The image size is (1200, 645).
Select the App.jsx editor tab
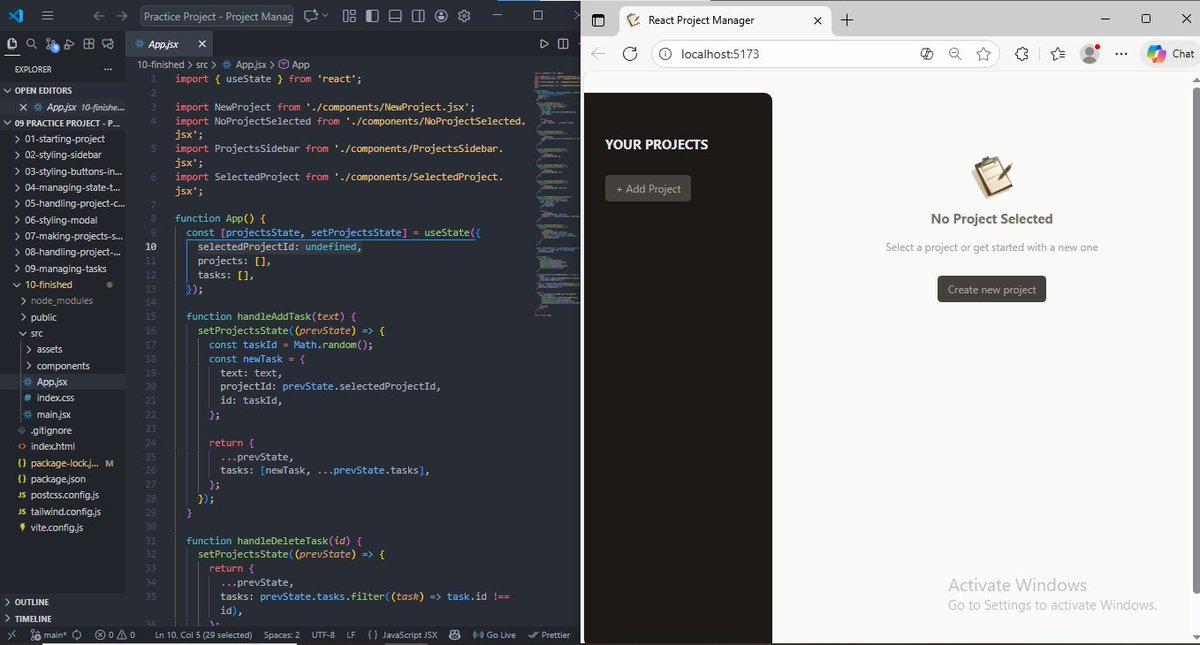pyautogui.click(x=166, y=43)
